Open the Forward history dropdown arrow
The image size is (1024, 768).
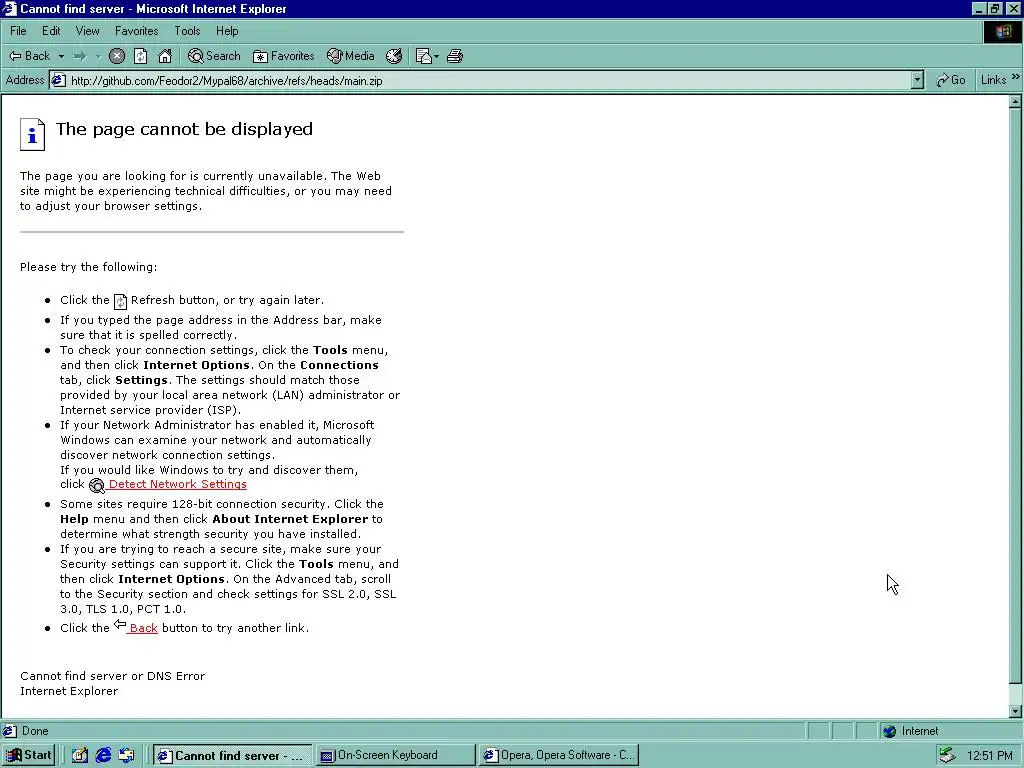[x=98, y=56]
